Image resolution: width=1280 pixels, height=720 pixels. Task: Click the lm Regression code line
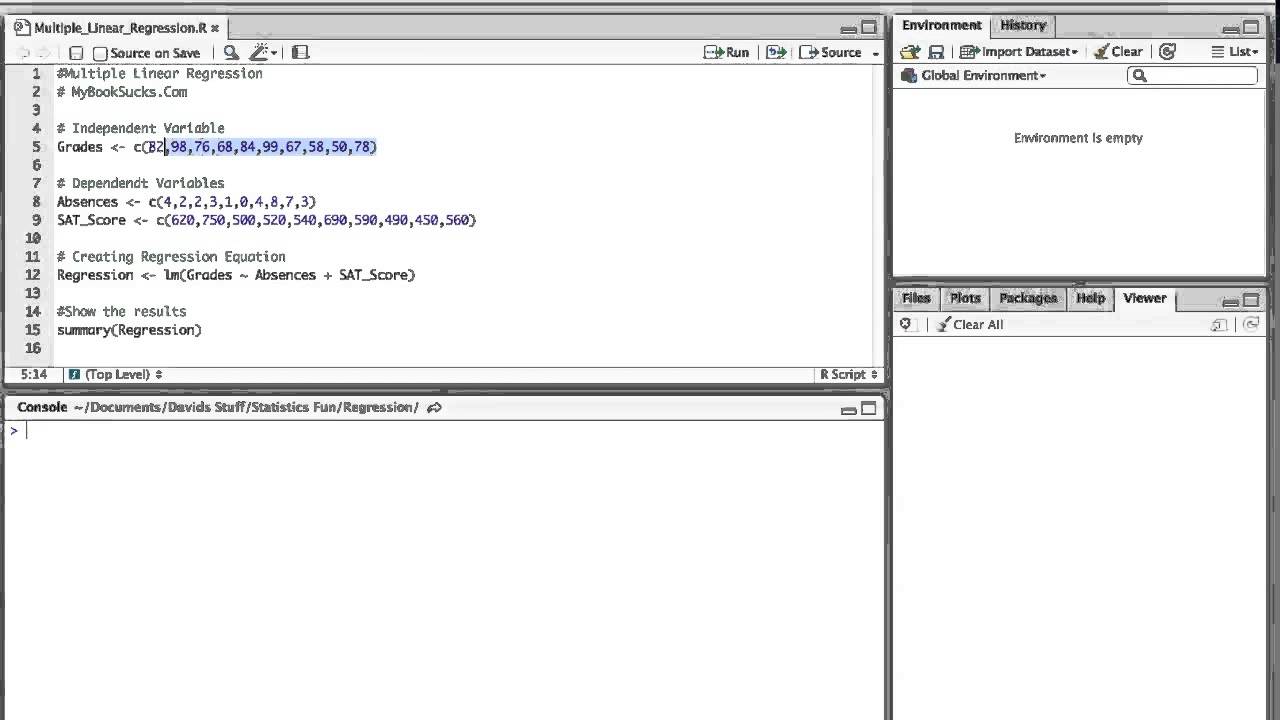click(x=236, y=275)
